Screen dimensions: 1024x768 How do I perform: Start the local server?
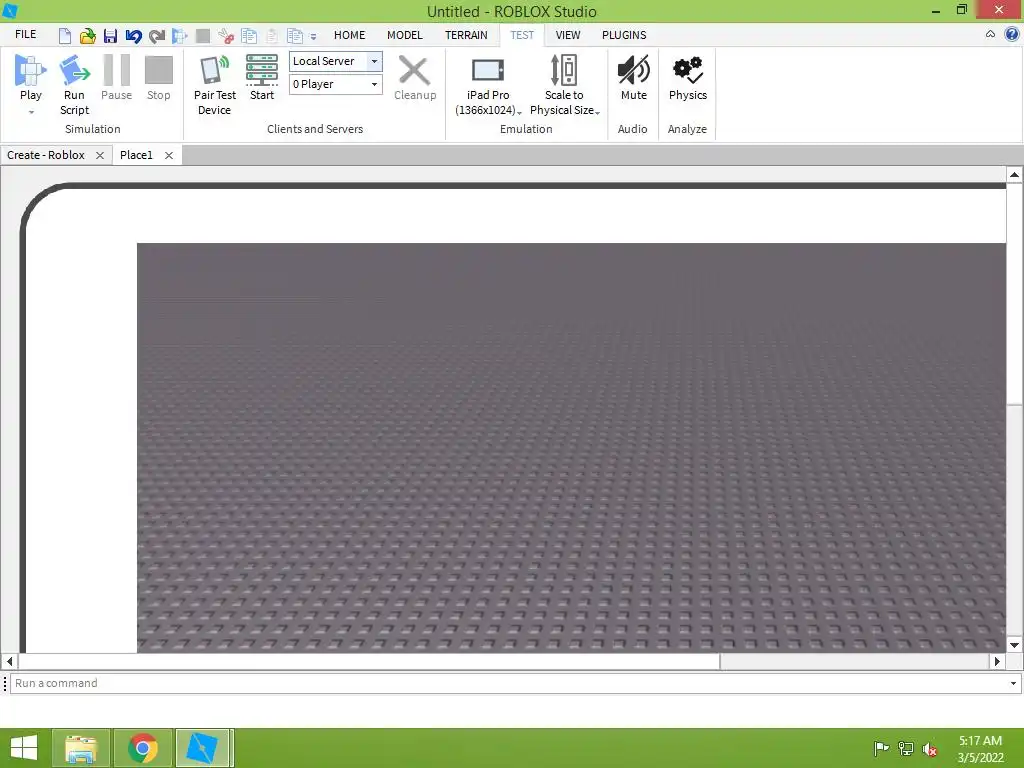coord(262,78)
